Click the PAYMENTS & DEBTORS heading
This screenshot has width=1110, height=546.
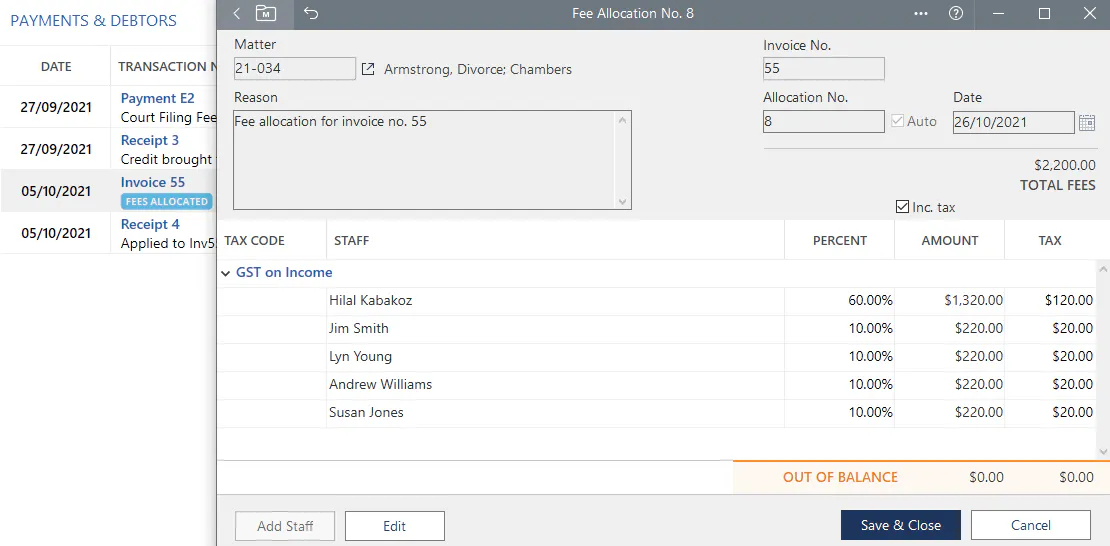(x=93, y=21)
